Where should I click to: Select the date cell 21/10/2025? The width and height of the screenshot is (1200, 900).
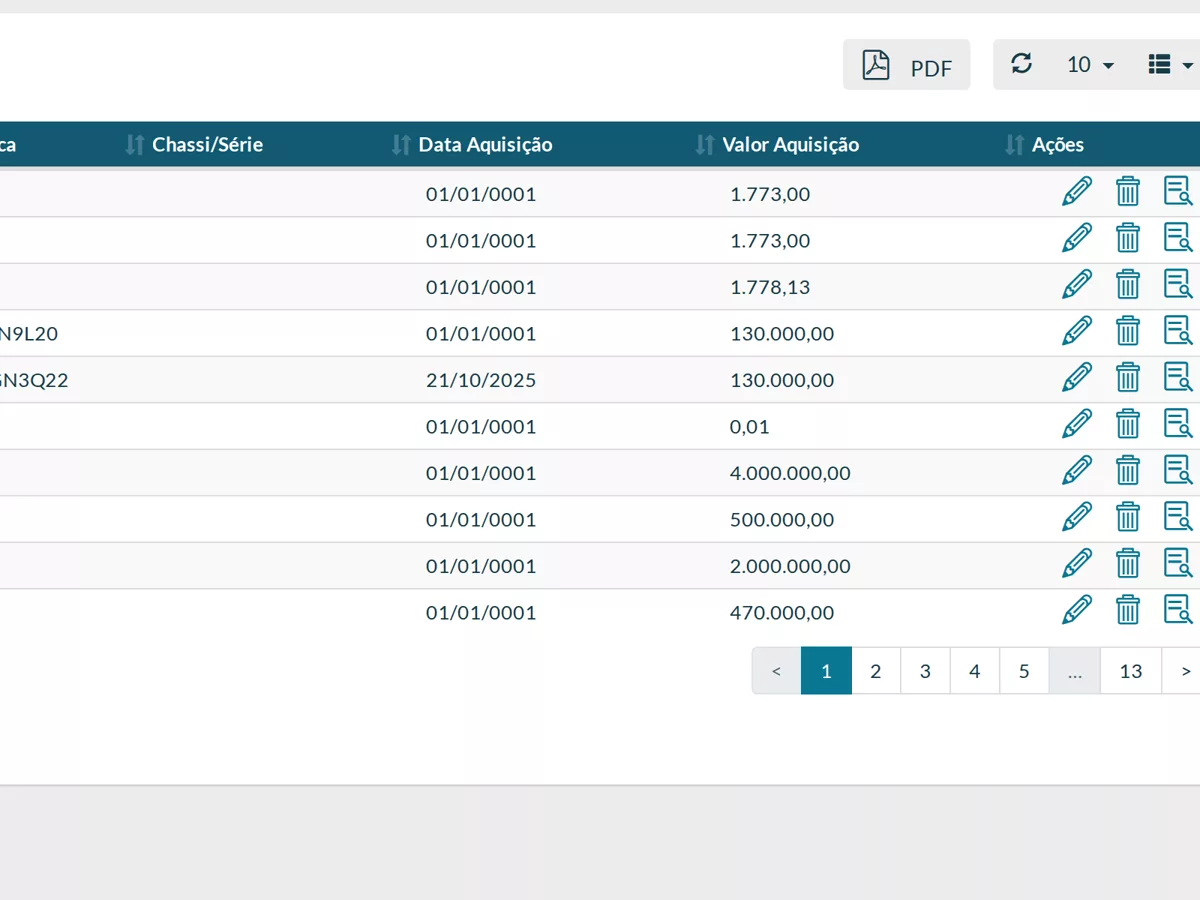[481, 380]
